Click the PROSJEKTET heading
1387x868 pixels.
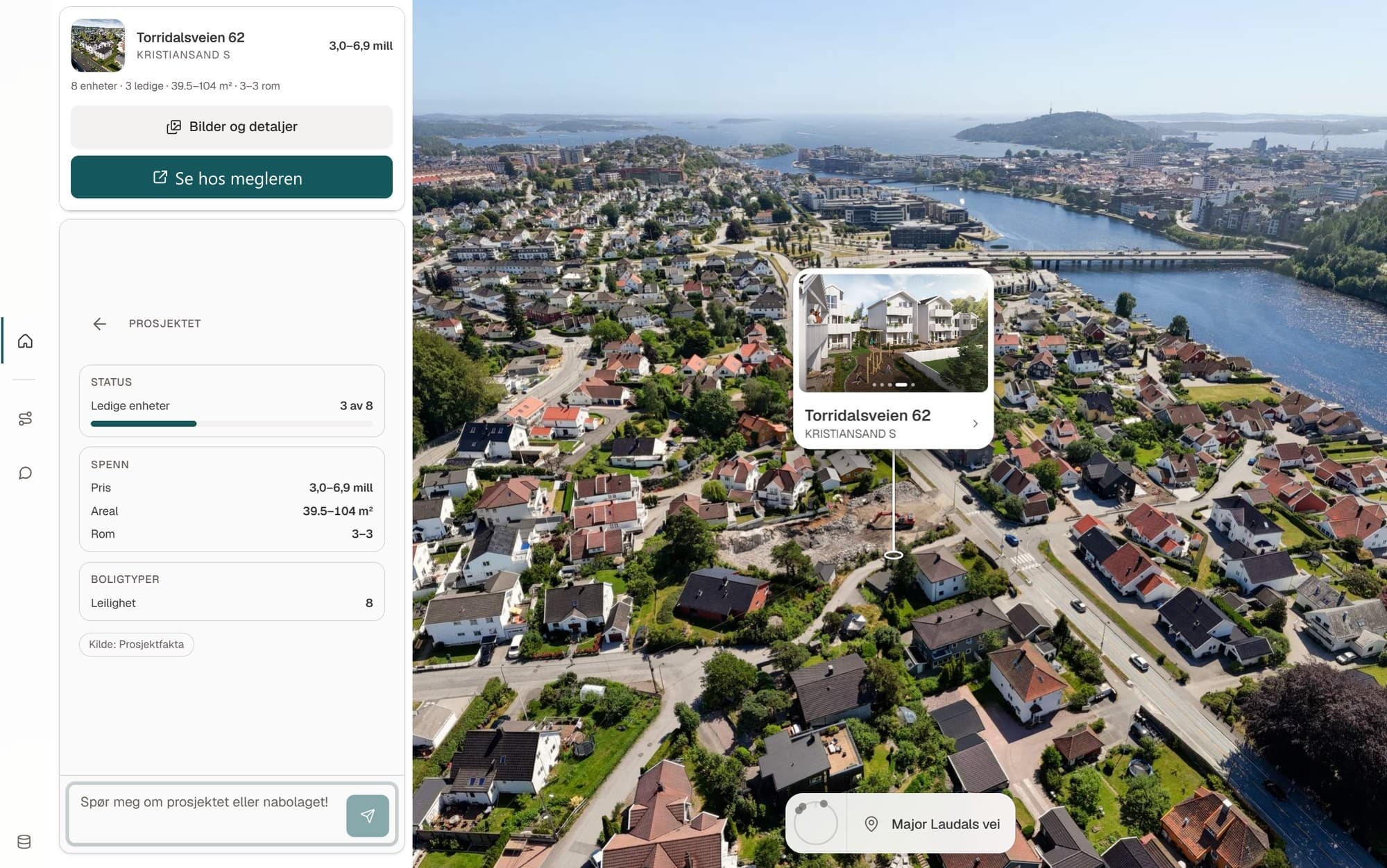coord(164,324)
